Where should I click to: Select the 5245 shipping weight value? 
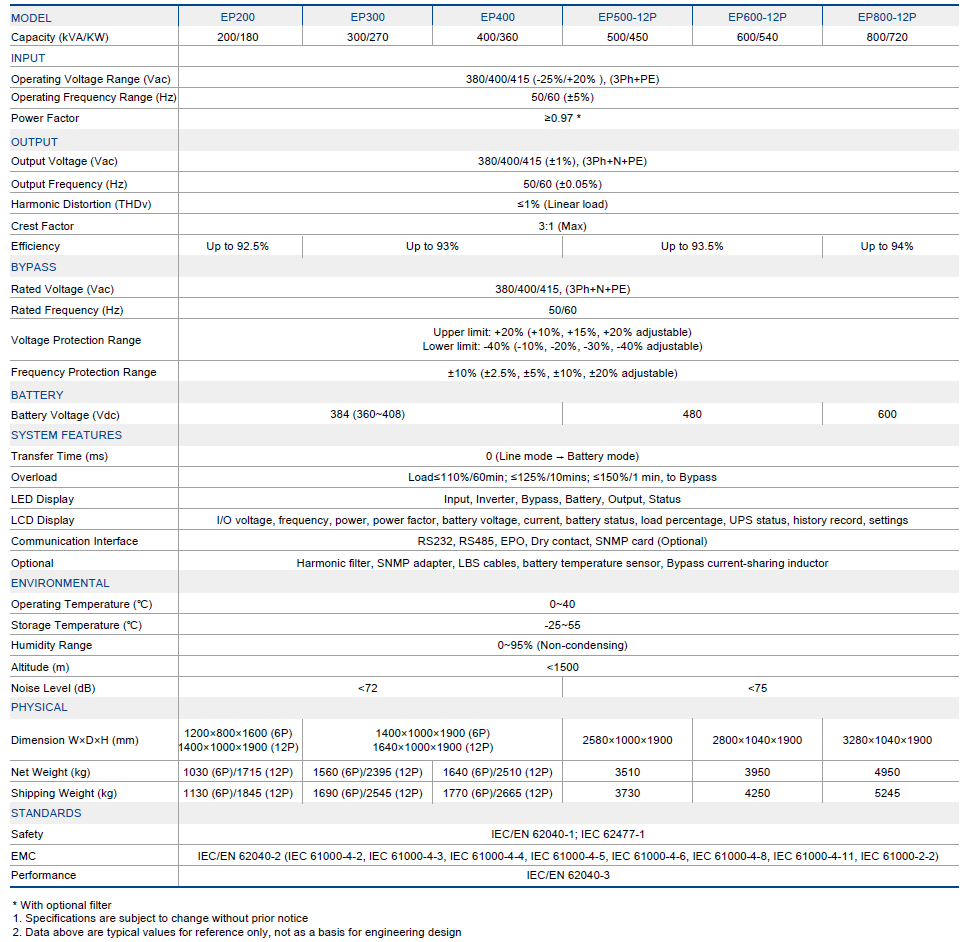[x=887, y=793]
